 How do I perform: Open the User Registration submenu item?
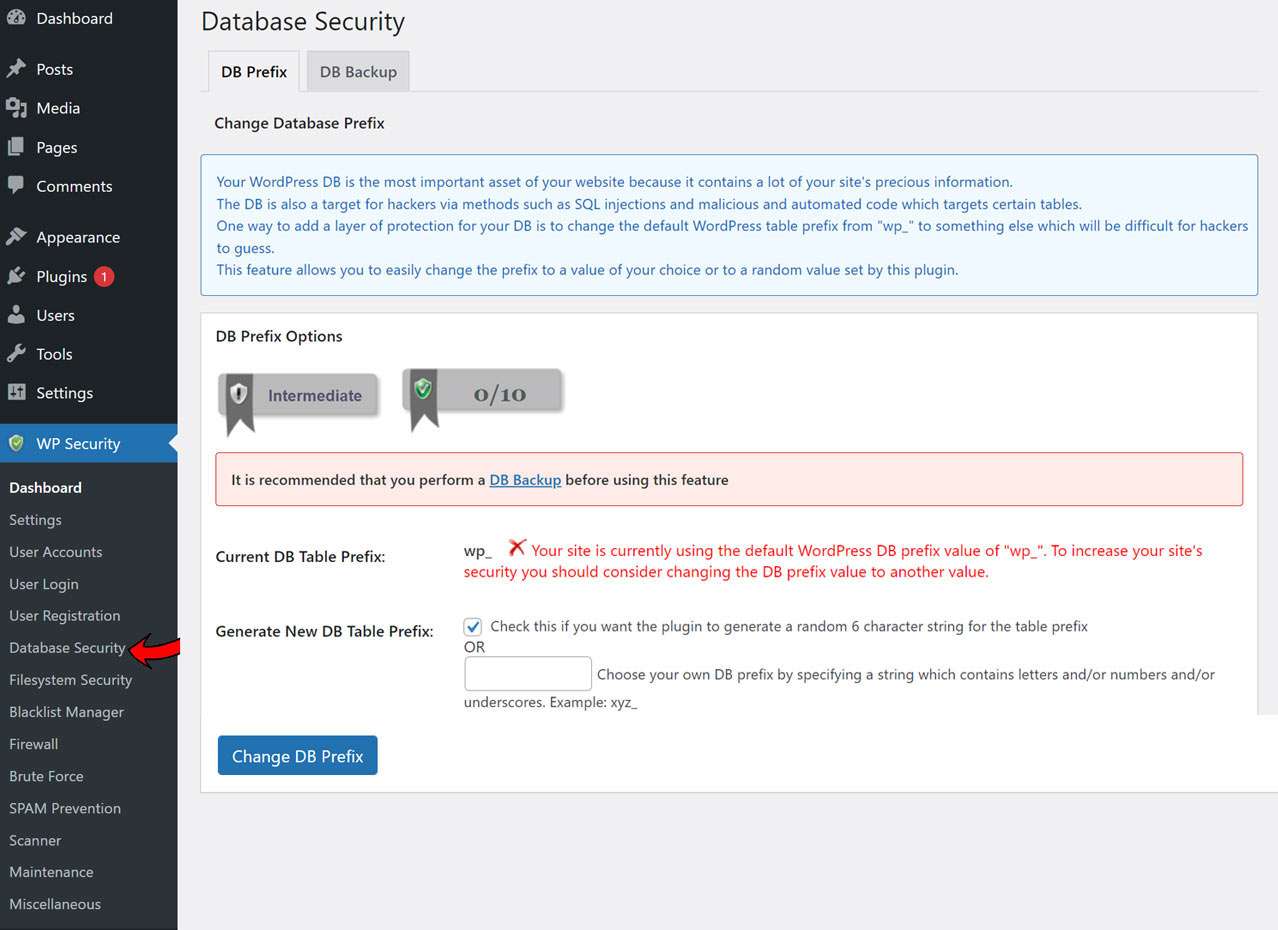coord(64,616)
